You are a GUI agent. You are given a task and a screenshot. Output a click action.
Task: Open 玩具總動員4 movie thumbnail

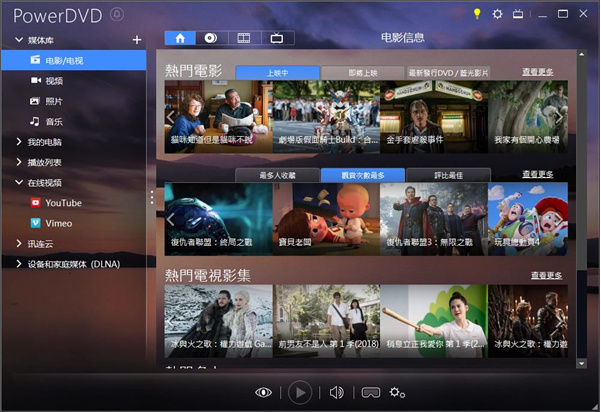(x=528, y=219)
